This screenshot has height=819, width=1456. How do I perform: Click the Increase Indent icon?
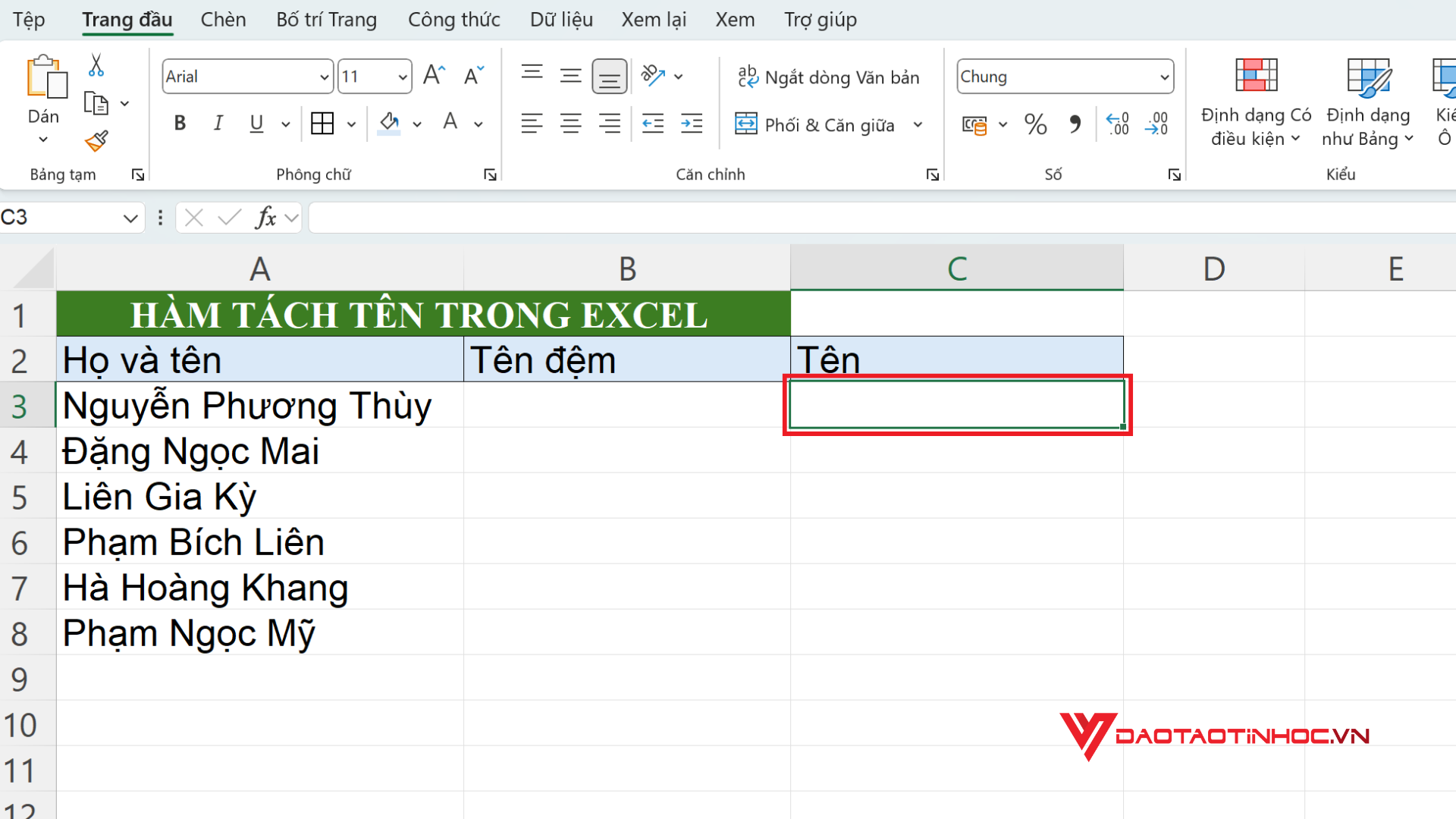(692, 124)
